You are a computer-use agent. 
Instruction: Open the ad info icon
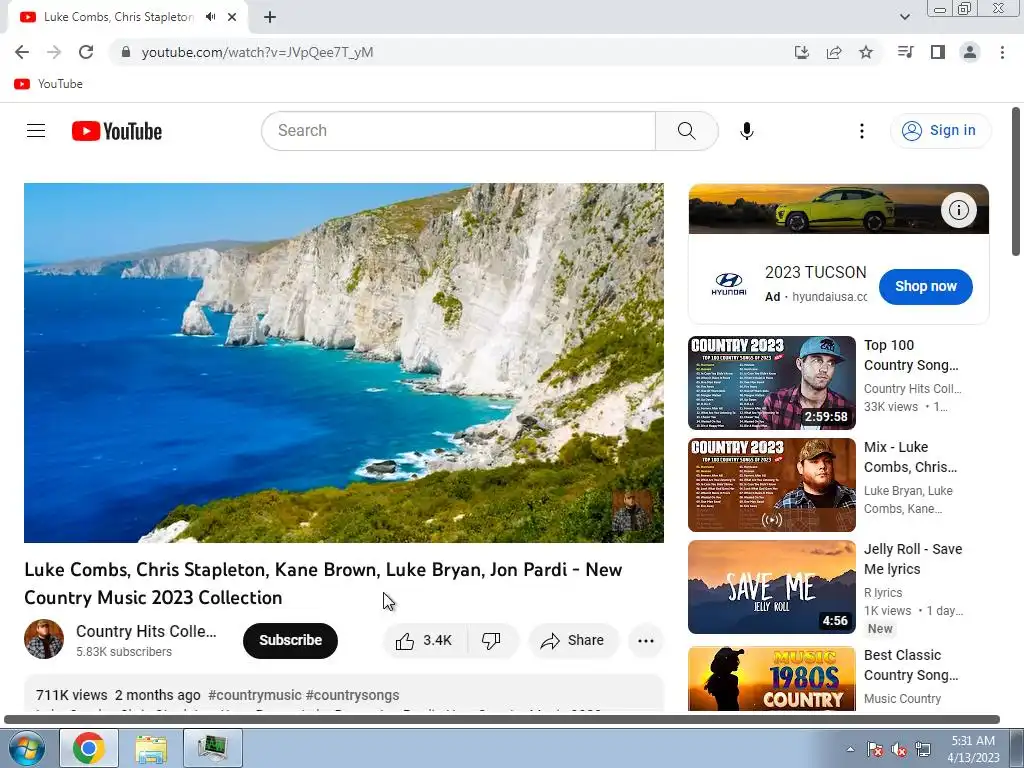[x=958, y=210]
